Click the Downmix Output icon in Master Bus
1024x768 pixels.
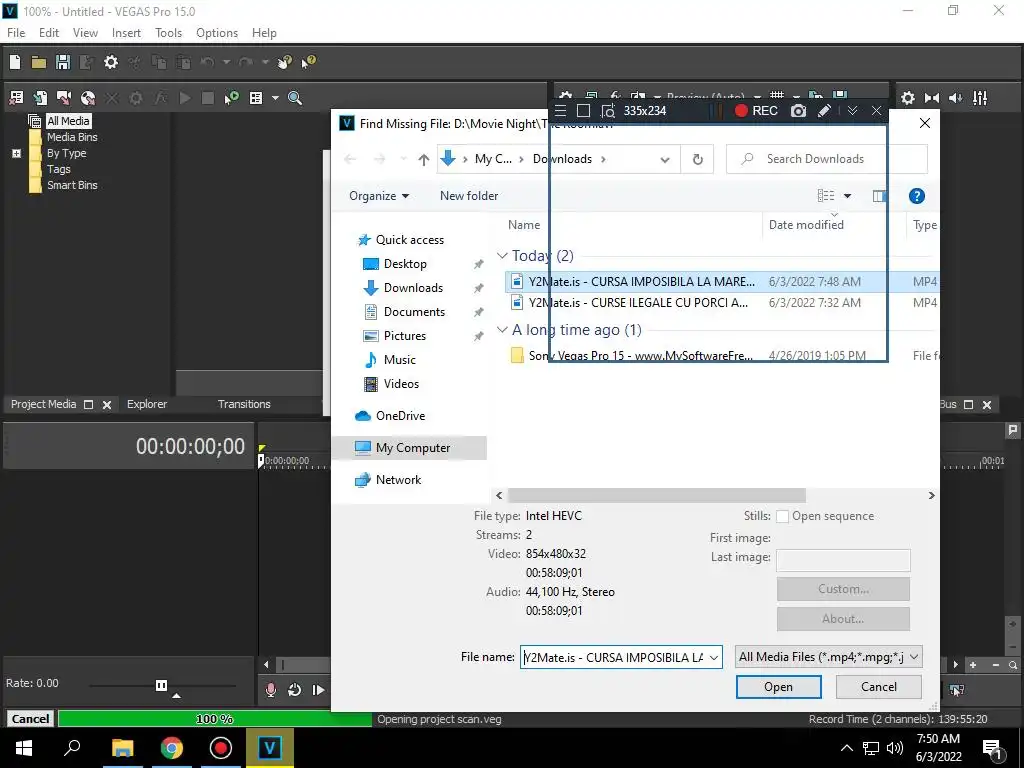(932, 98)
